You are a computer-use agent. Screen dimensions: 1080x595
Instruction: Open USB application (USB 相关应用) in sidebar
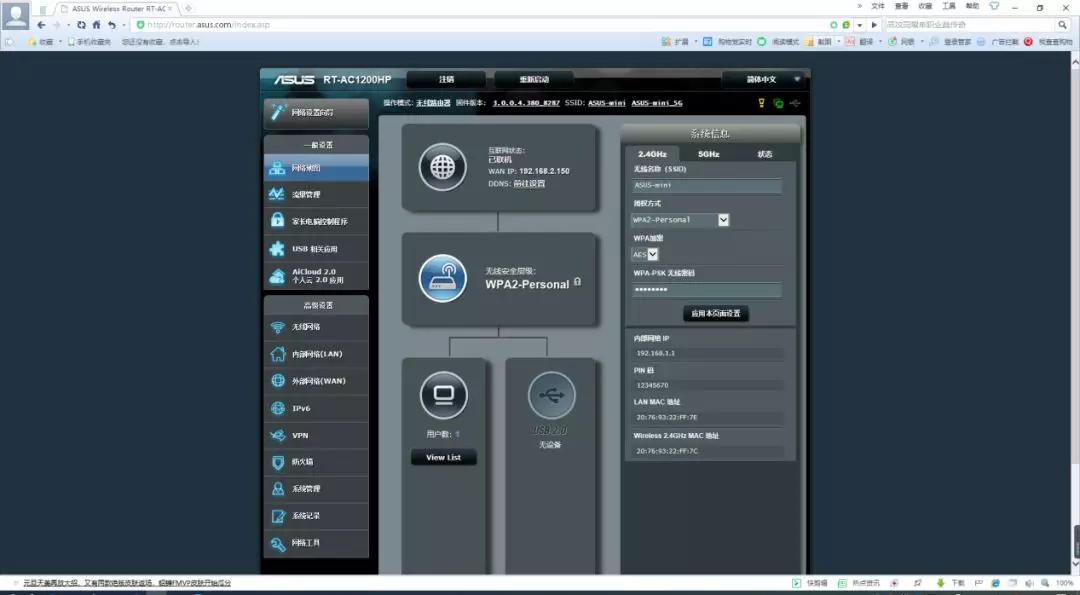pyautogui.click(x=316, y=249)
